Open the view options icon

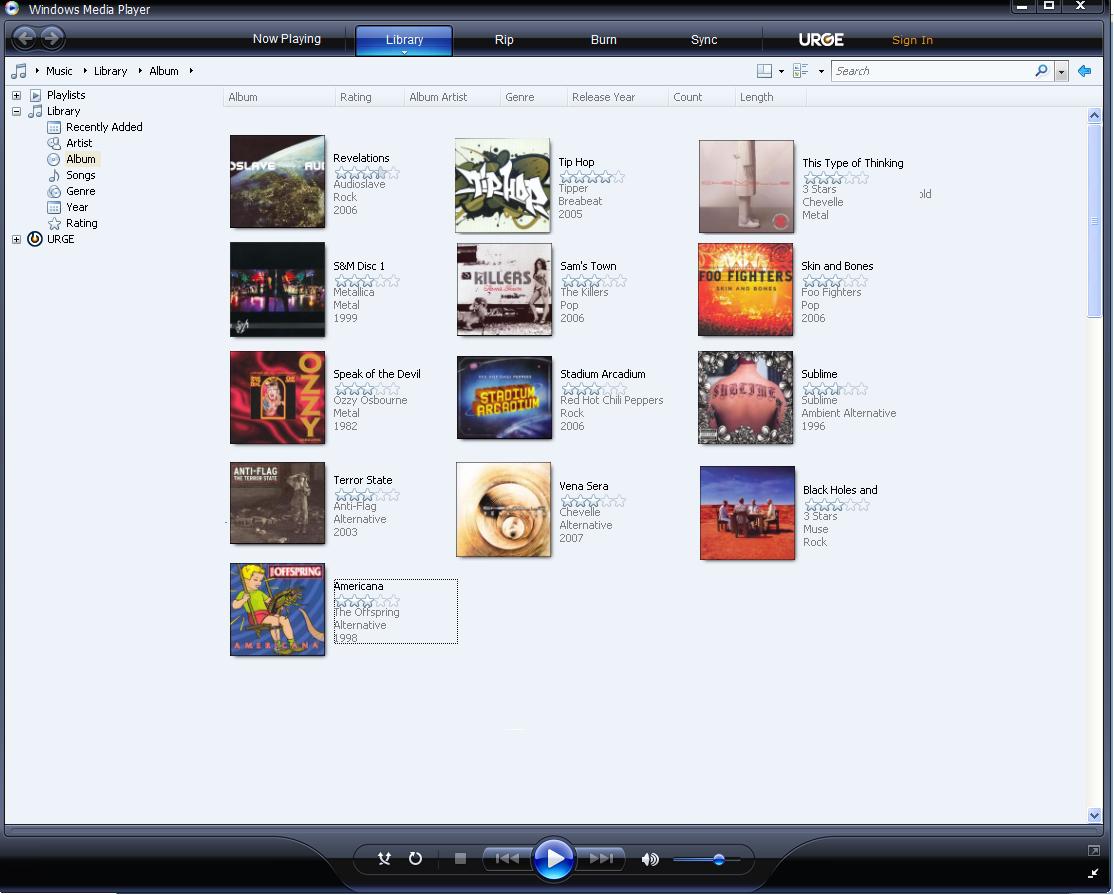[x=801, y=71]
